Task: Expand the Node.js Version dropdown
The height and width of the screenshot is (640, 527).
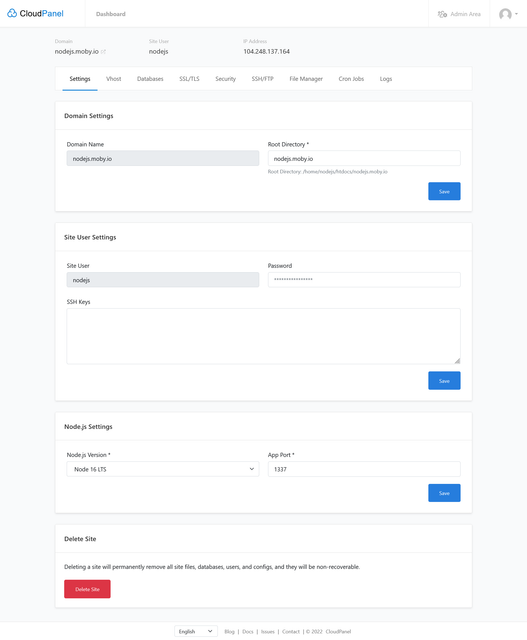Action: [162, 469]
